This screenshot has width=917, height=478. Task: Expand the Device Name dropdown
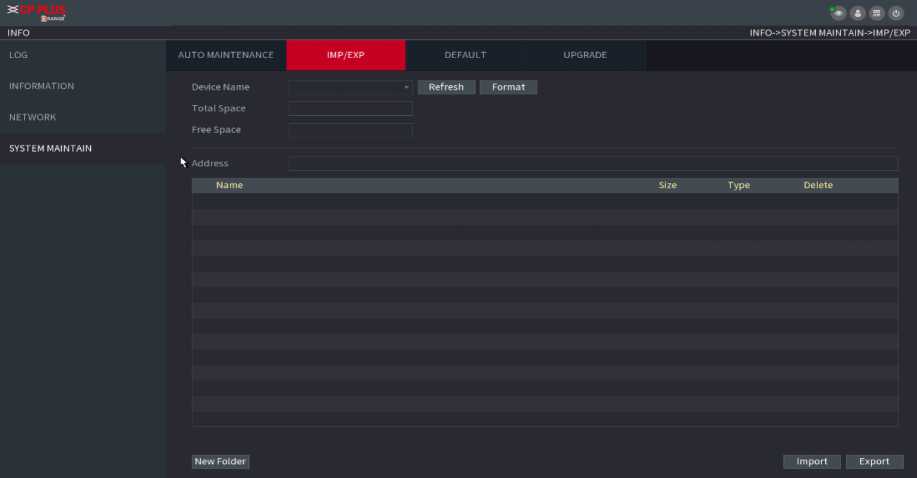point(350,87)
